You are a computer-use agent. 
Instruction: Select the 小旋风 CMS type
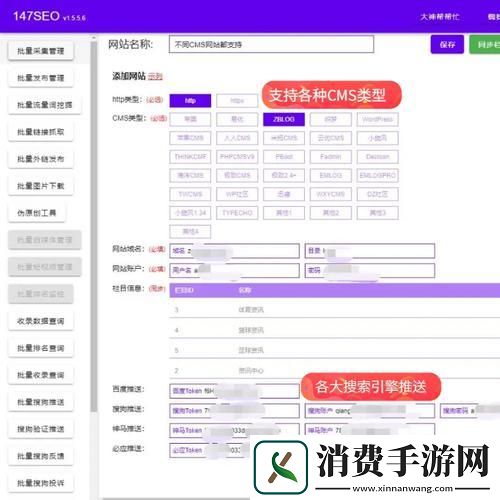pyautogui.click(x=378, y=138)
